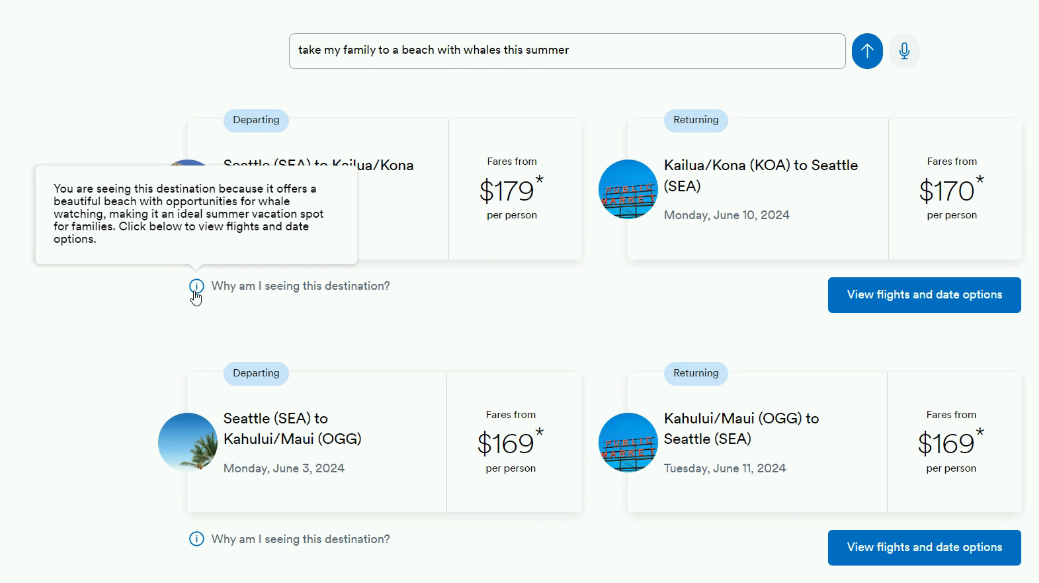Screen dimensions: 1039x583
Task: Click the blue submit arrow button
Action: tap(867, 51)
